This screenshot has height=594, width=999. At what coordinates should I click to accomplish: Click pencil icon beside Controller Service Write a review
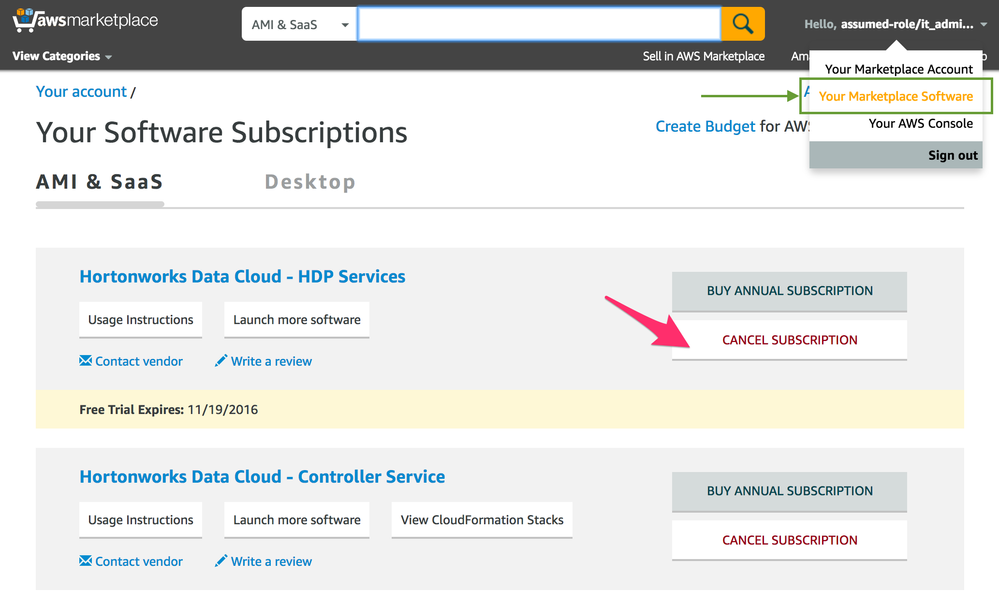[221, 561]
